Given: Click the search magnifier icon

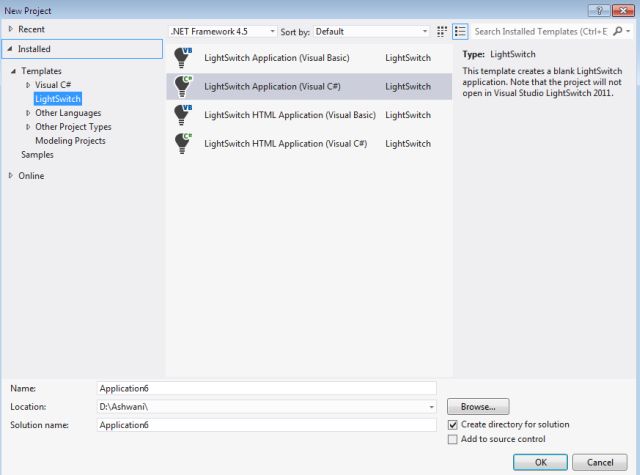Looking at the screenshot, I should (618, 31).
